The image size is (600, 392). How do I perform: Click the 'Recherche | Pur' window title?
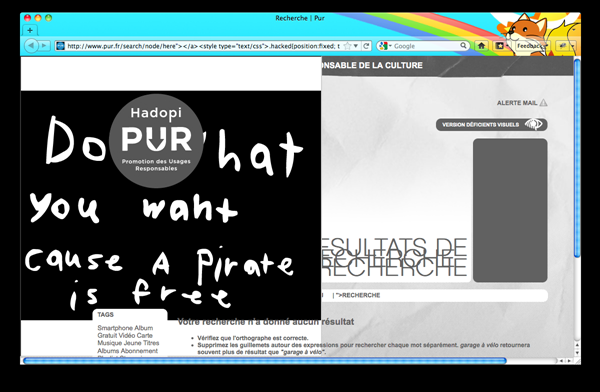[x=300, y=18]
